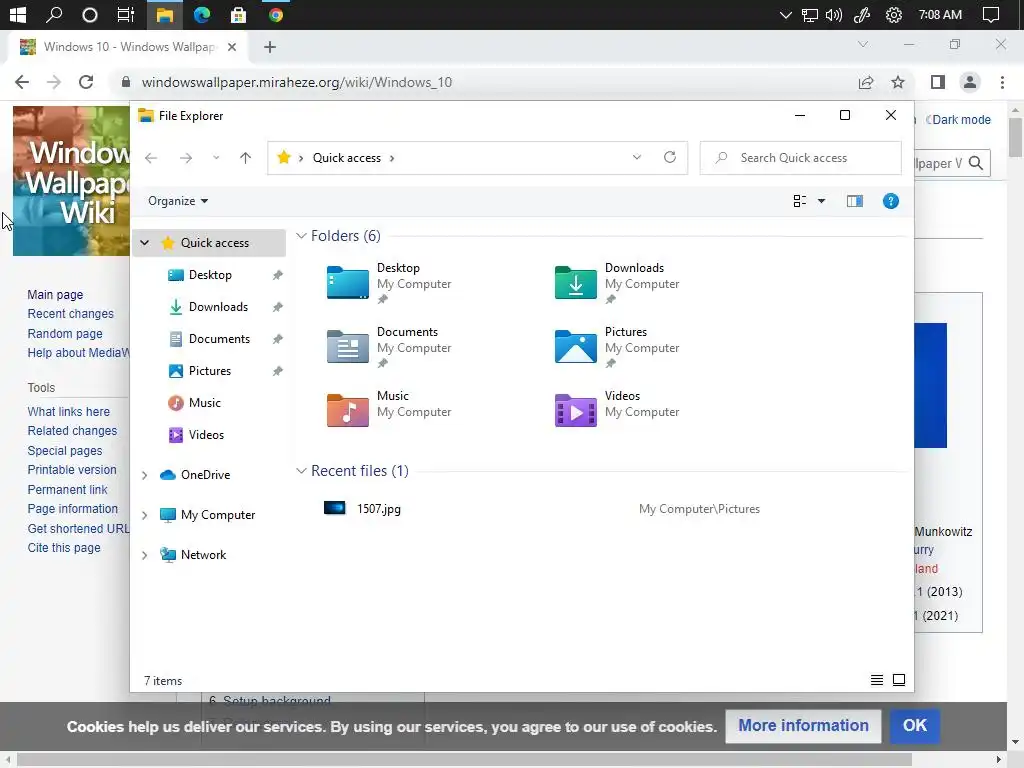
Task: Select Pictures in navigation pane
Action: (x=210, y=371)
